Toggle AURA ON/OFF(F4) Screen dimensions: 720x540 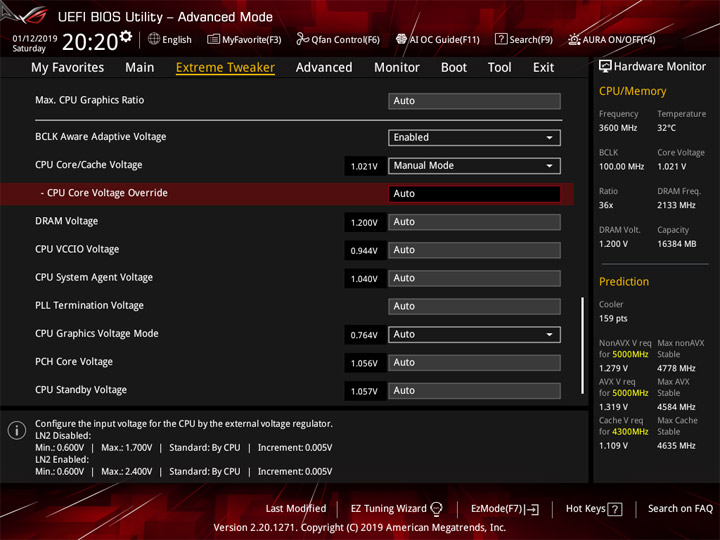[612, 39]
